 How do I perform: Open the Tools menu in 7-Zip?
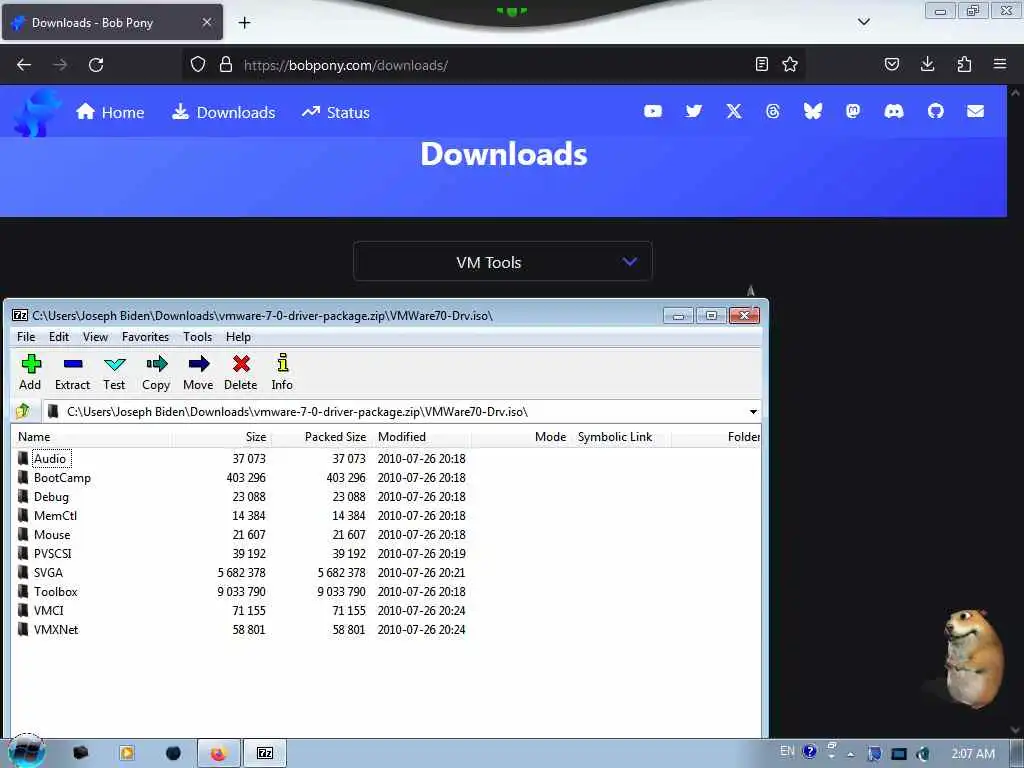click(197, 337)
